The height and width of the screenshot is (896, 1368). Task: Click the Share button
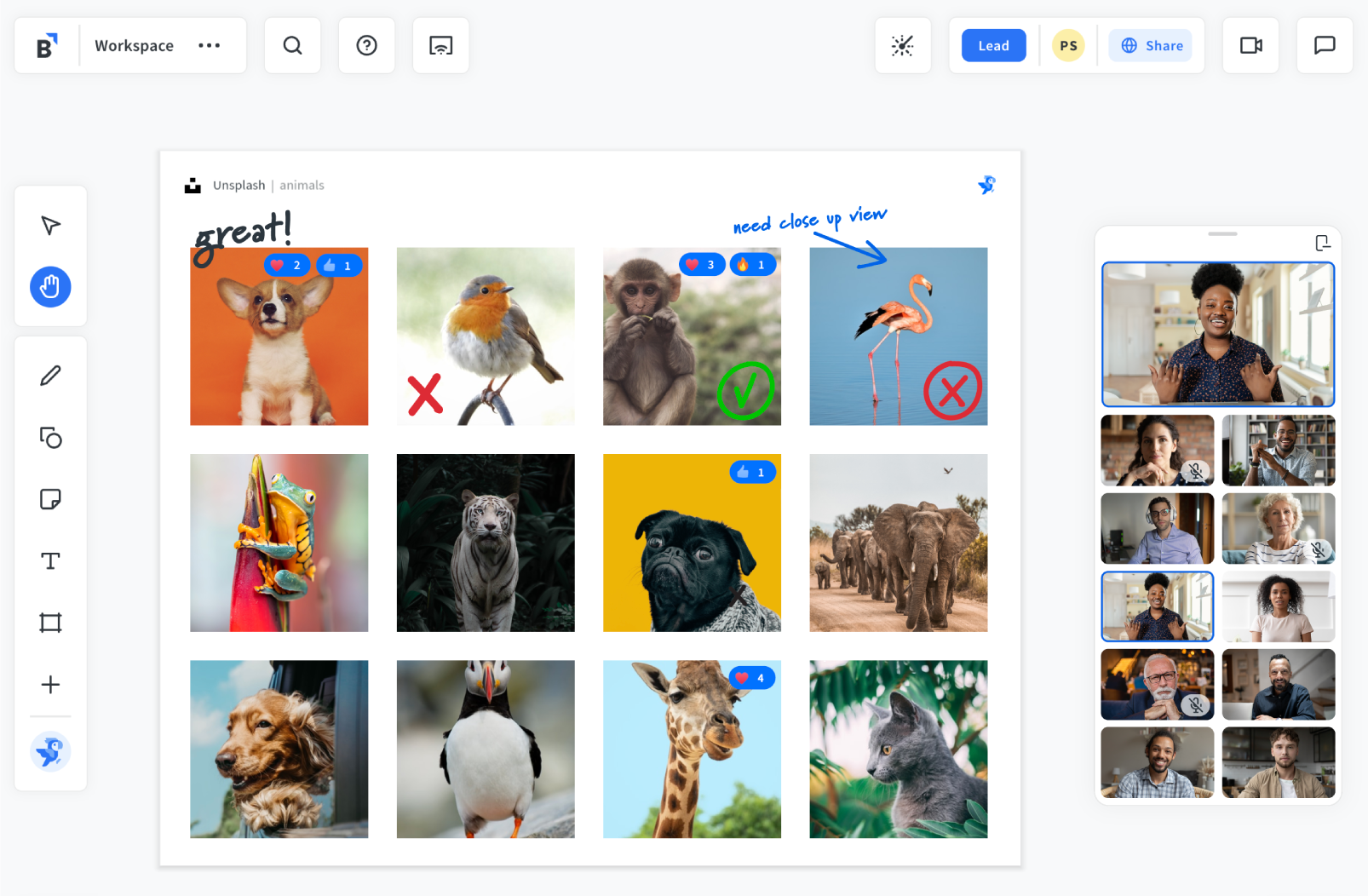pyautogui.click(x=1150, y=46)
